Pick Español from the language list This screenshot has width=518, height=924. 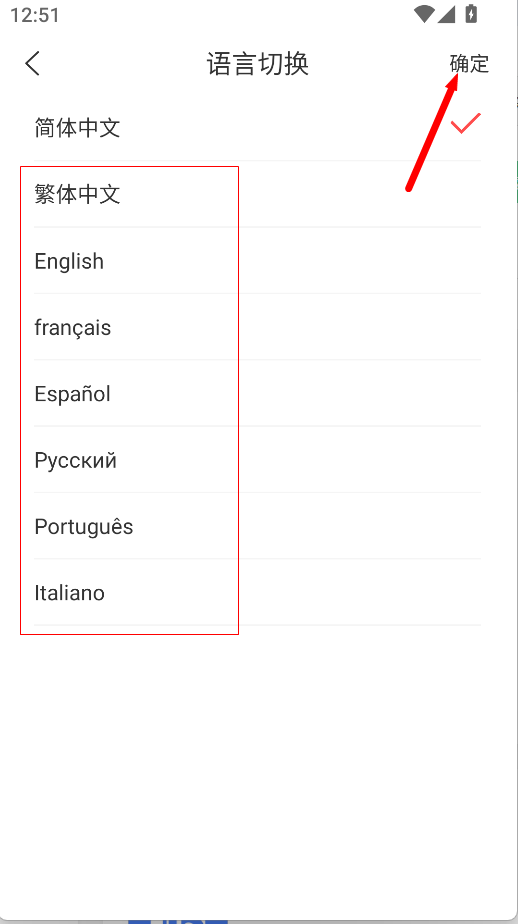point(258,393)
